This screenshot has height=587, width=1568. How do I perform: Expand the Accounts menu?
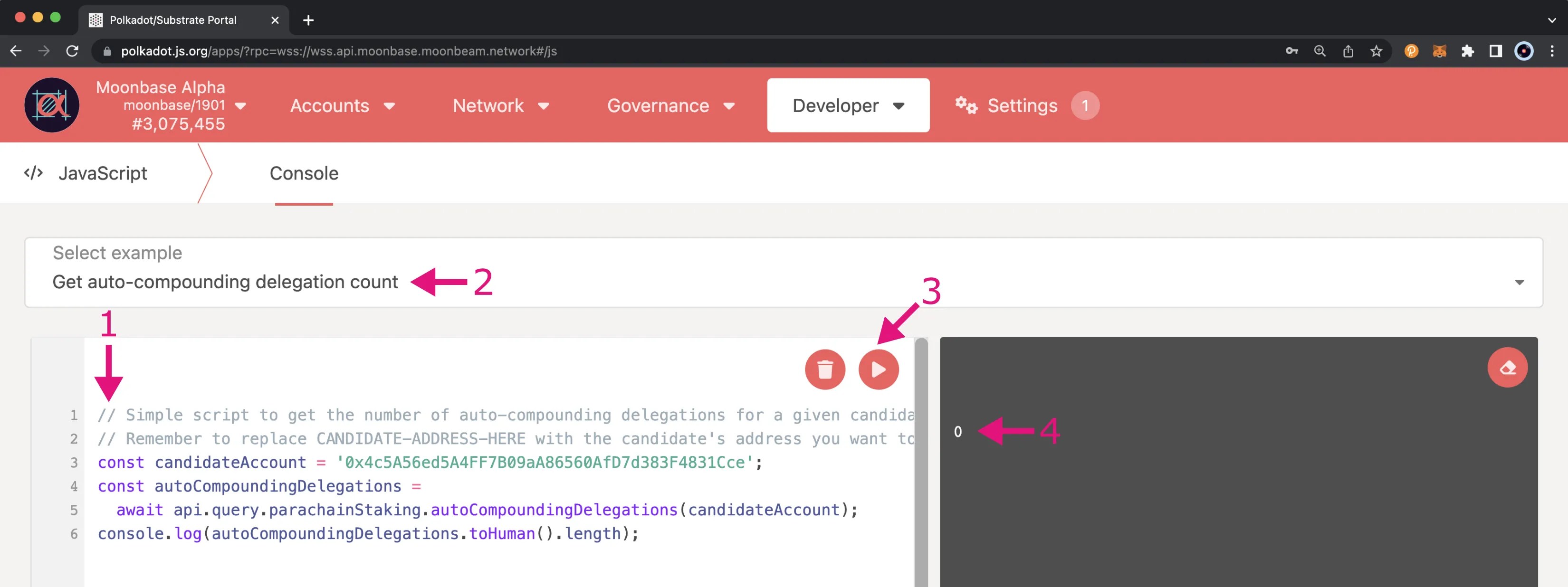click(342, 105)
